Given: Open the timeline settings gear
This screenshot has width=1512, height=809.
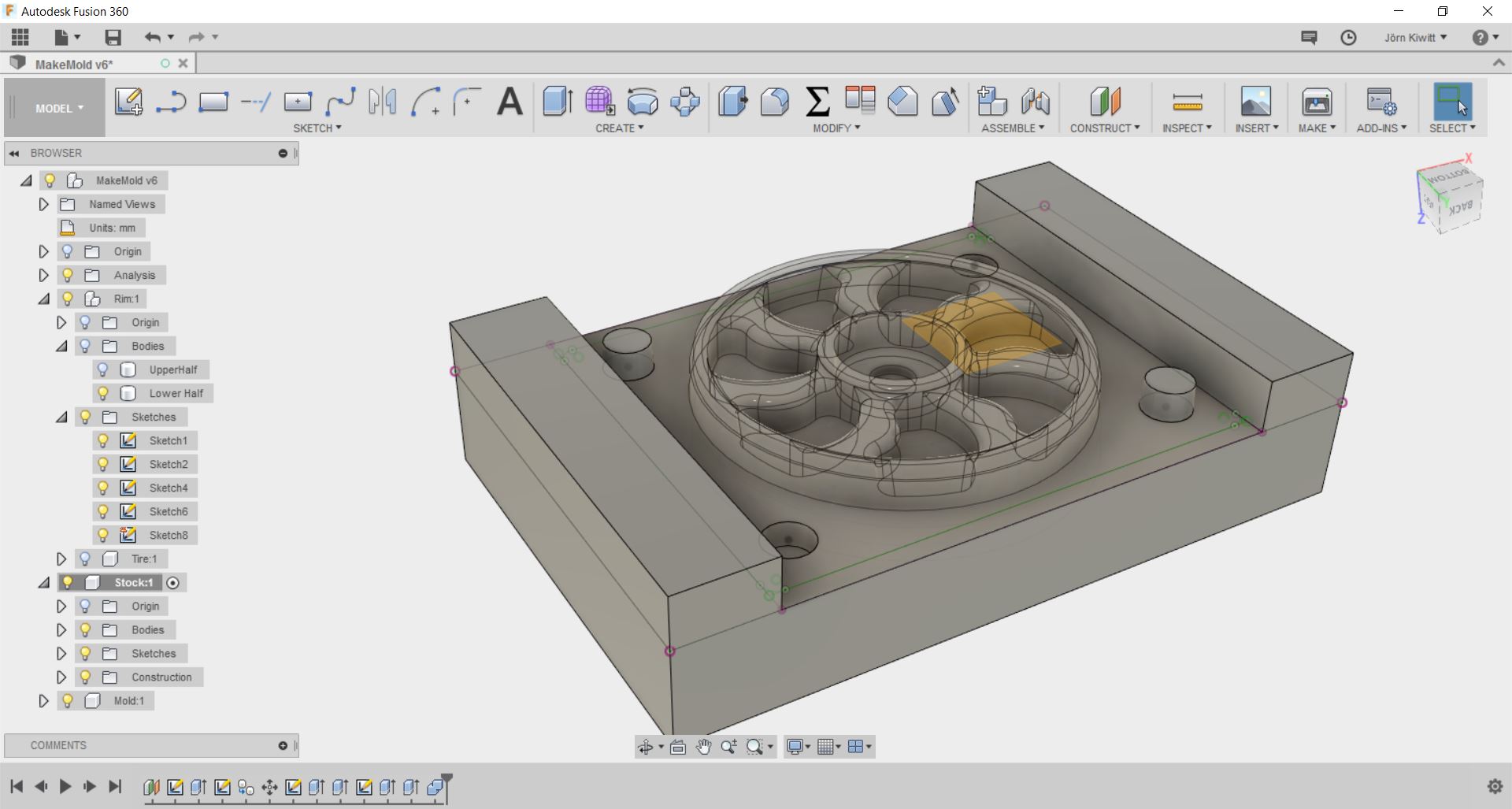Looking at the screenshot, I should (1495, 786).
